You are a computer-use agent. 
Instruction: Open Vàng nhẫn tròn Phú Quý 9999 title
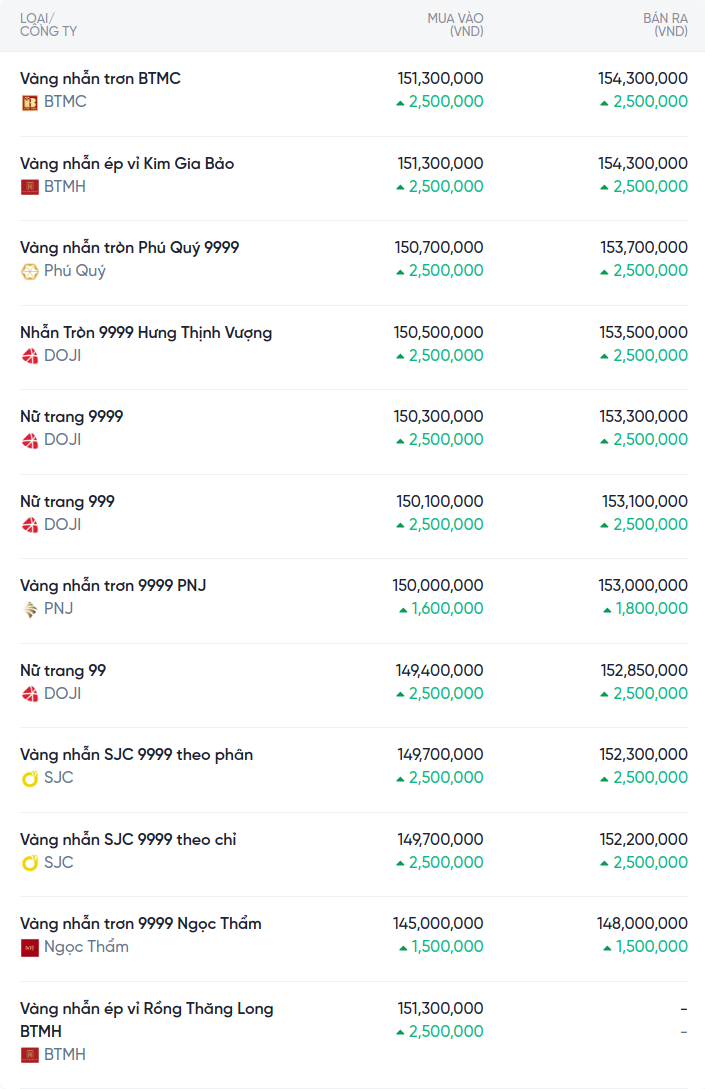(x=129, y=247)
